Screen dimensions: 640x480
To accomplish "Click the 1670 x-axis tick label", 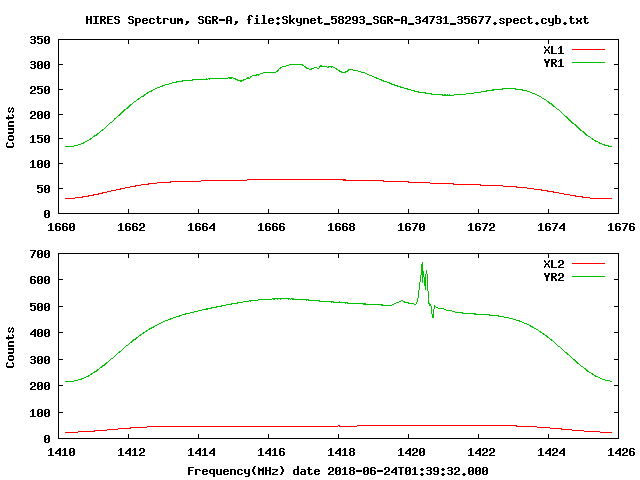I will click(411, 227).
